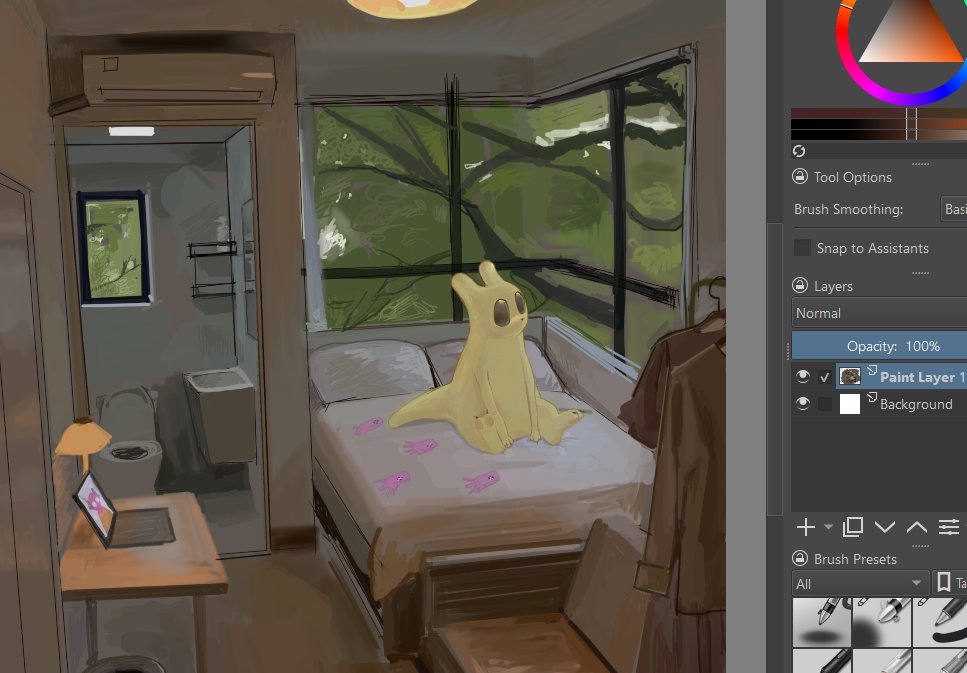Duplicate the layer using the duplicate icon
Image resolution: width=967 pixels, height=673 pixels.
coord(853,527)
